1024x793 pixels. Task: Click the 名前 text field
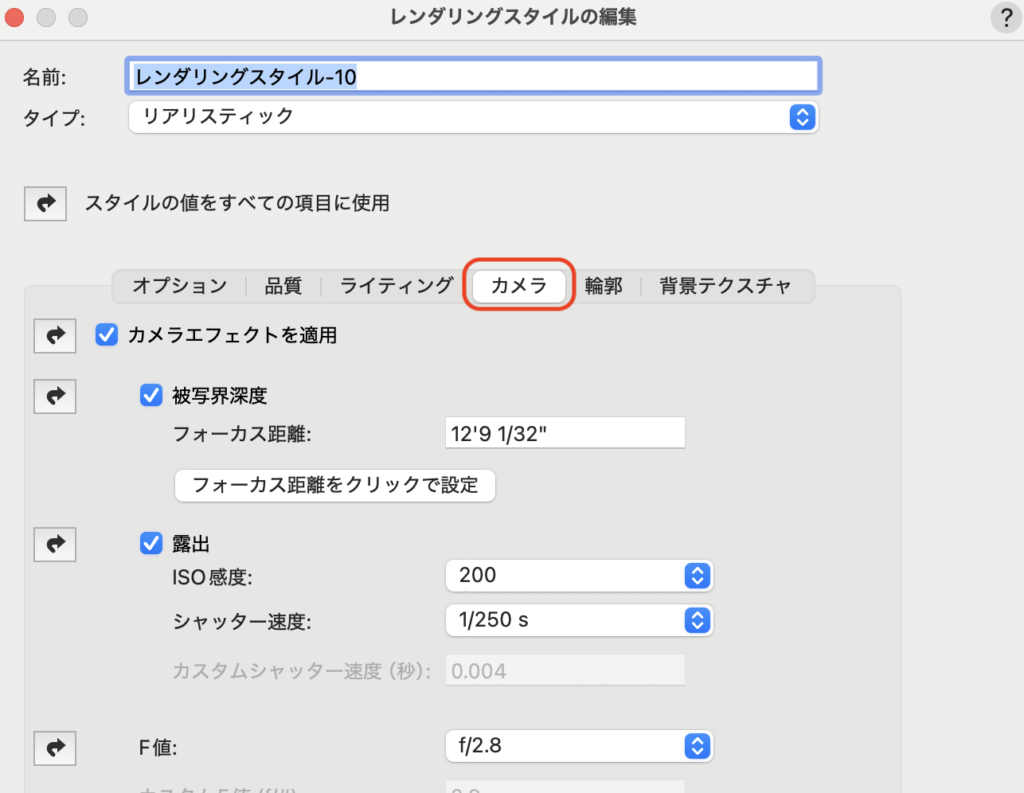coord(475,75)
